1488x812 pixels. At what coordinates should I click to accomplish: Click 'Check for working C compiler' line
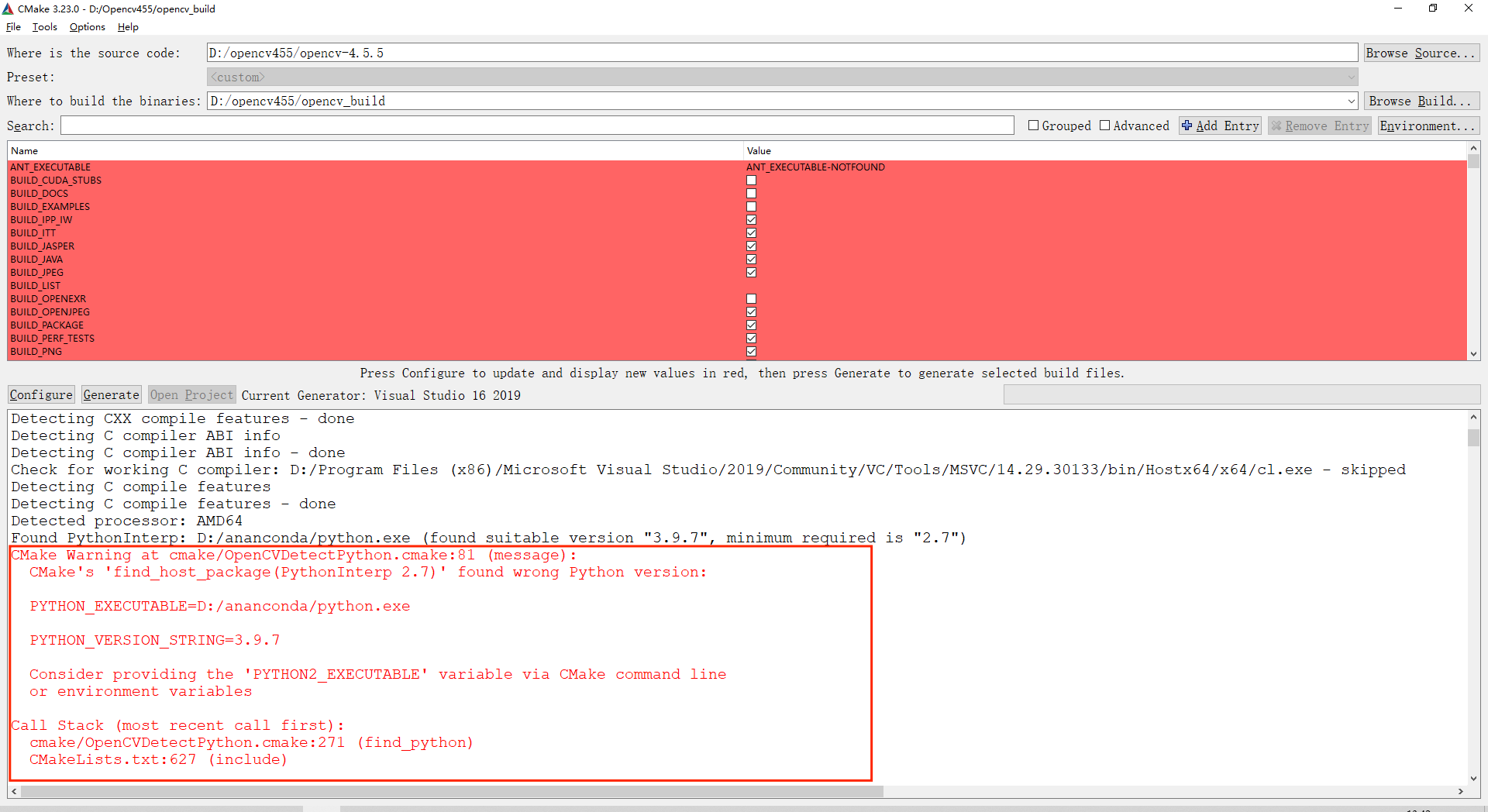(708, 470)
